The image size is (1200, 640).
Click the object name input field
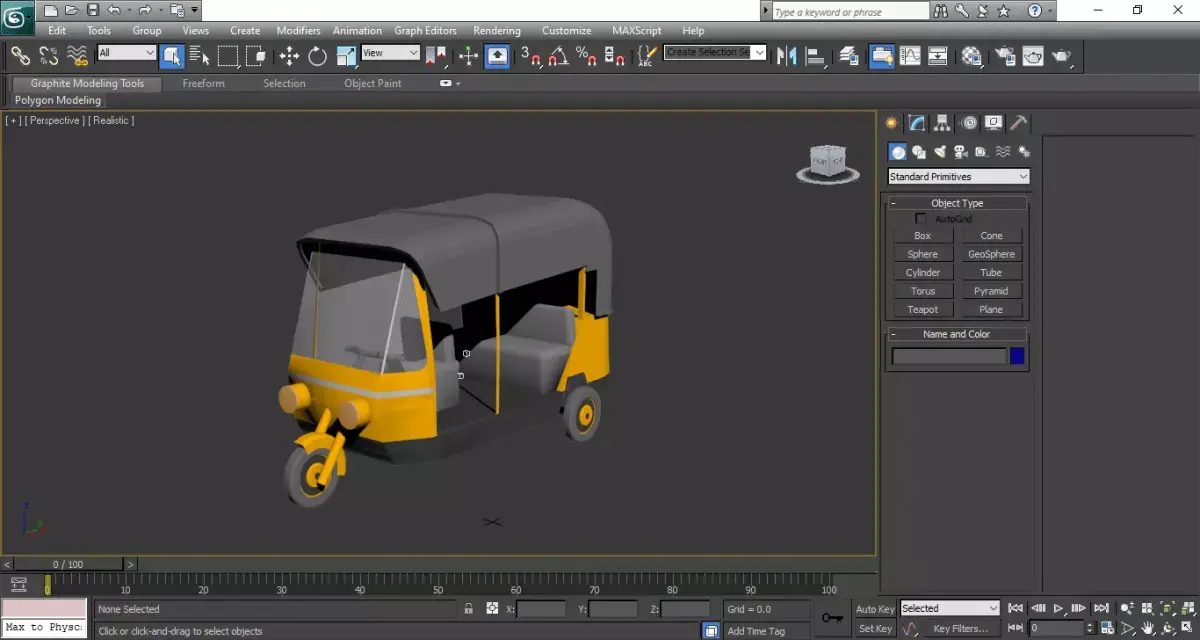pyautogui.click(x=949, y=356)
